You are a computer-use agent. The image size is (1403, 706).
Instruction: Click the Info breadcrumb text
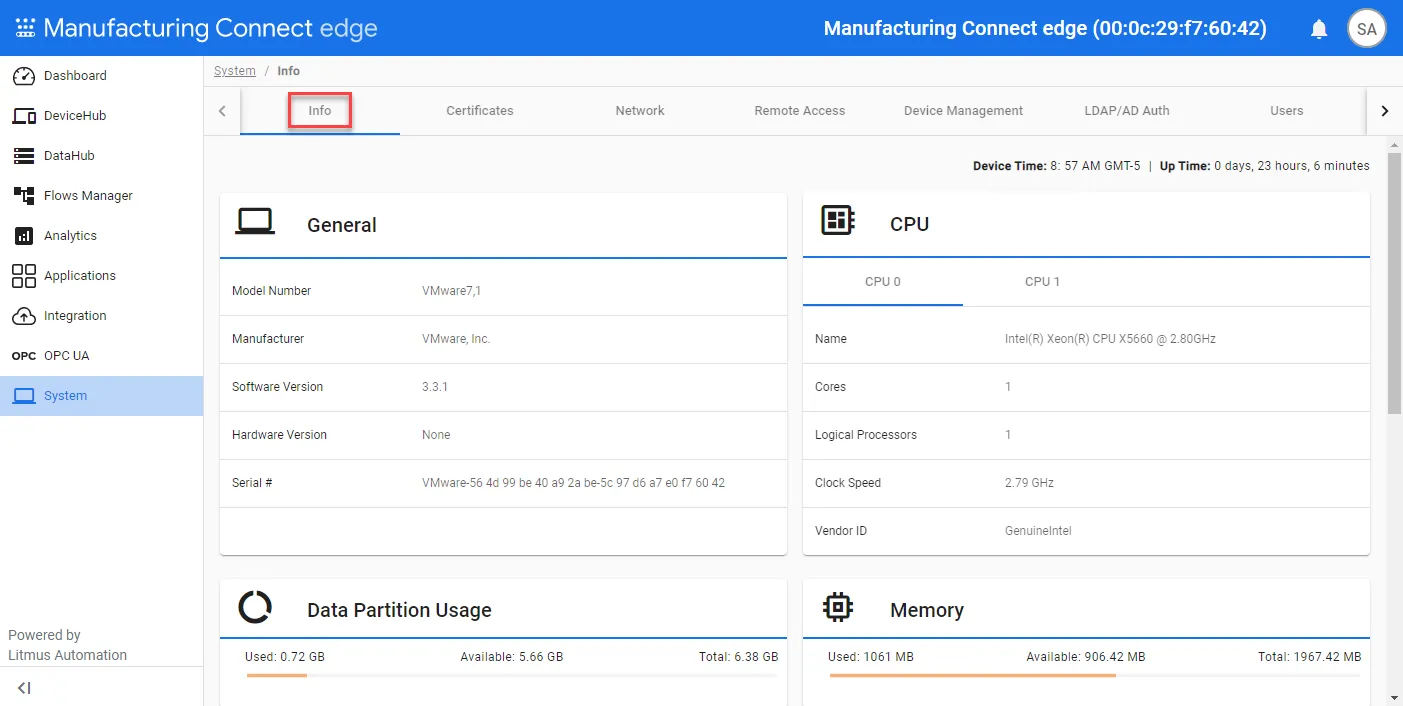pos(289,71)
